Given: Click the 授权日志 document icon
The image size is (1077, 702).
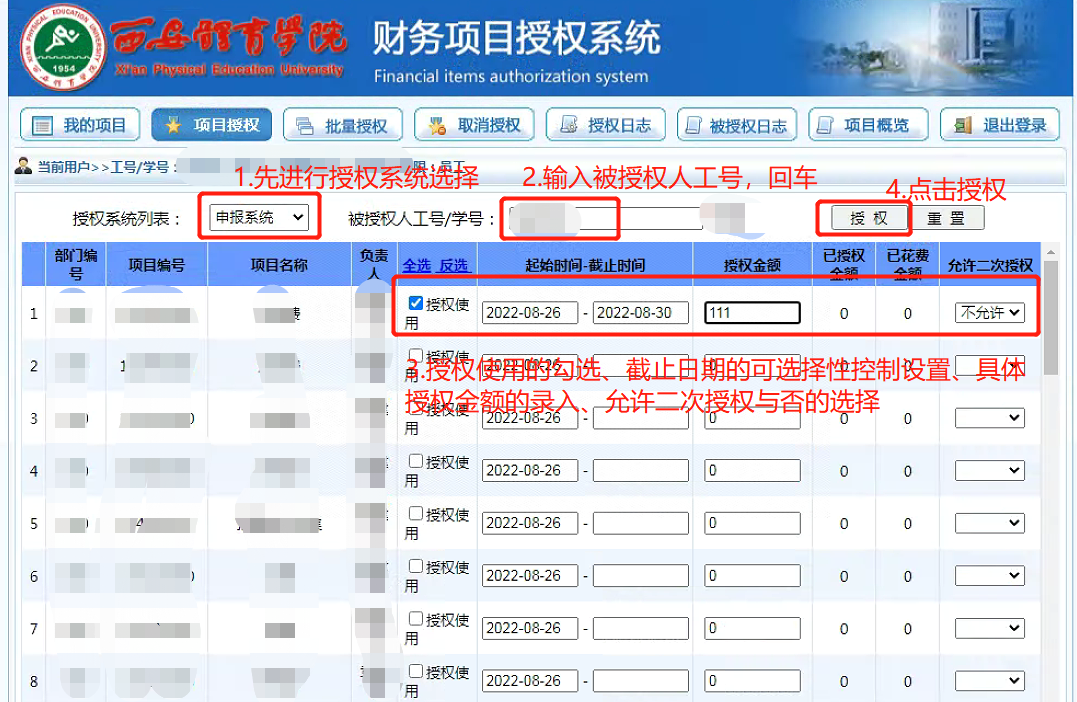Looking at the screenshot, I should [568, 126].
